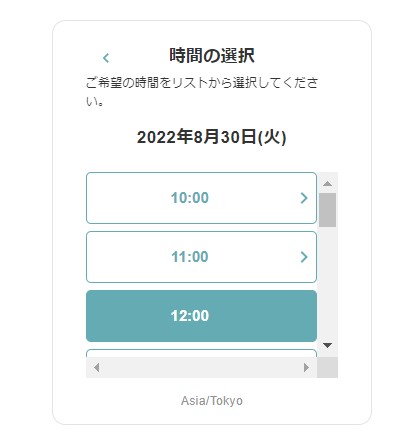Select the 10:00 time slot
This screenshot has height=435, width=418.
tap(201, 198)
